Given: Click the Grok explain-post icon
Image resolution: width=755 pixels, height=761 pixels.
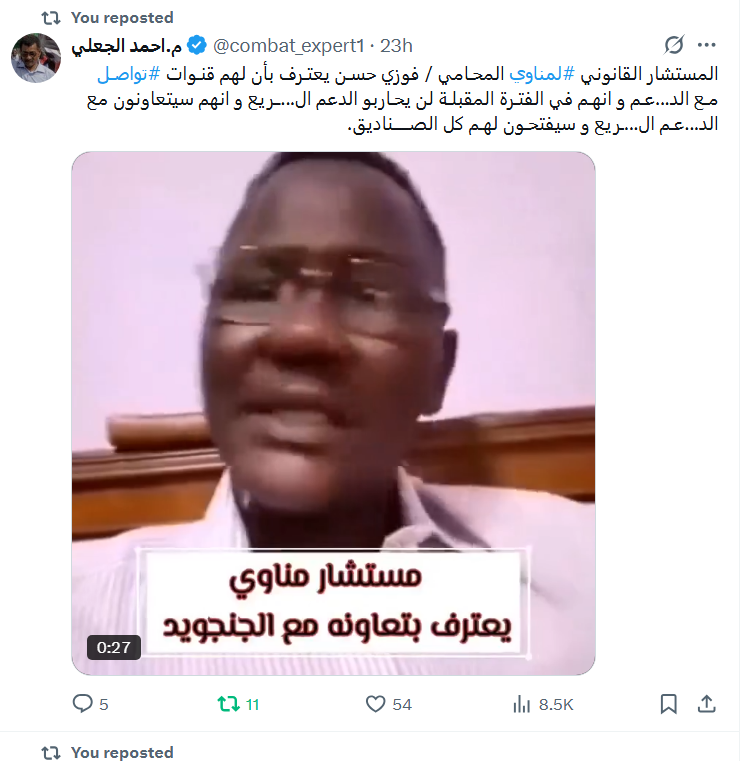Looking at the screenshot, I should [x=674, y=45].
